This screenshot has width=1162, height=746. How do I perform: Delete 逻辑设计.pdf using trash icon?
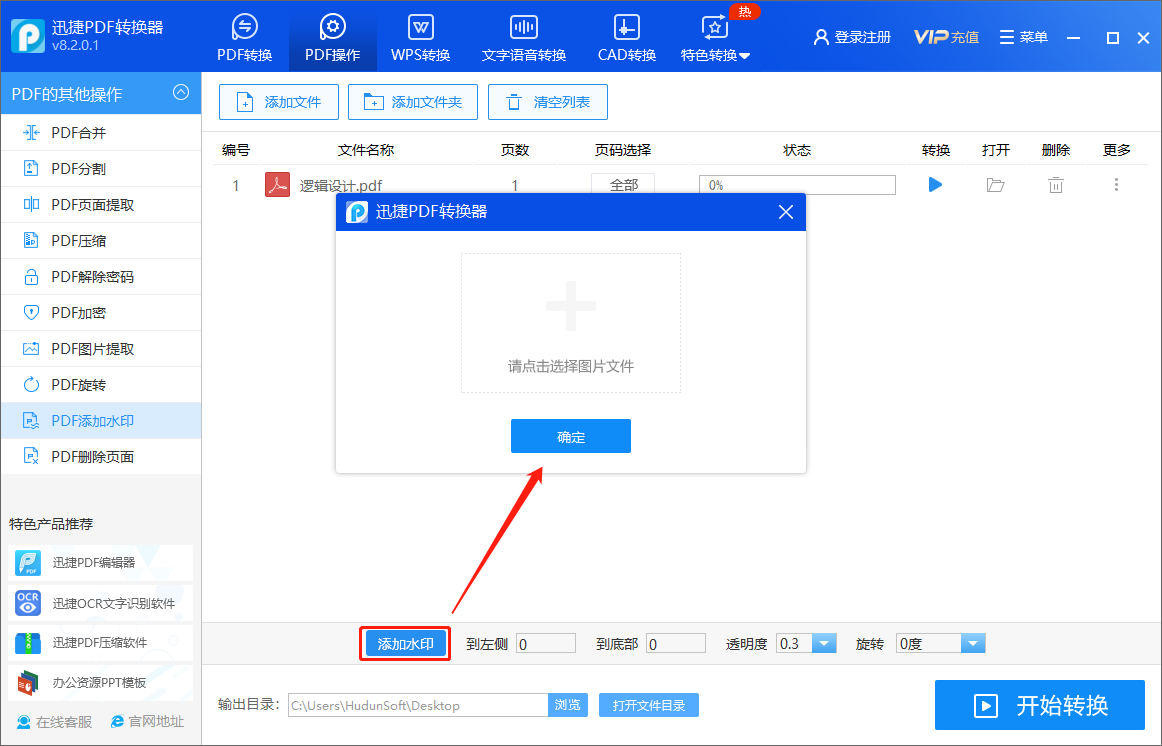1055,184
